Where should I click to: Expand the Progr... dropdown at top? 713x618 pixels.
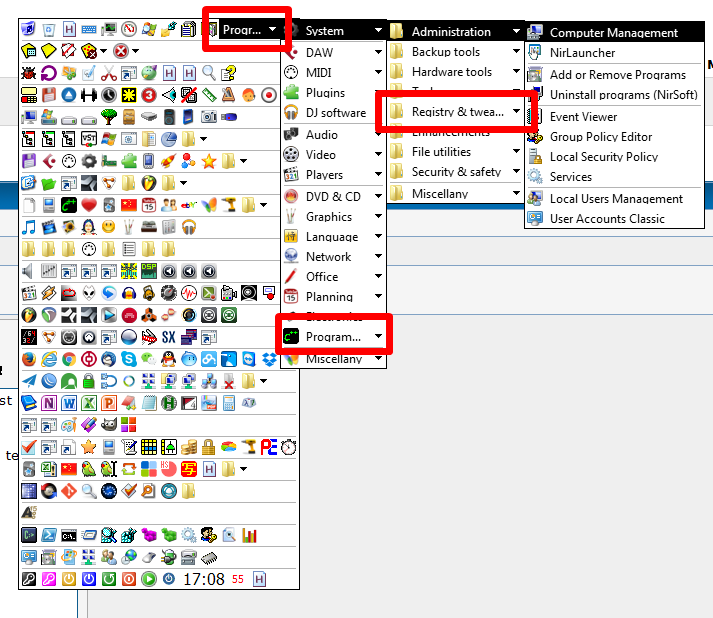coord(249,30)
